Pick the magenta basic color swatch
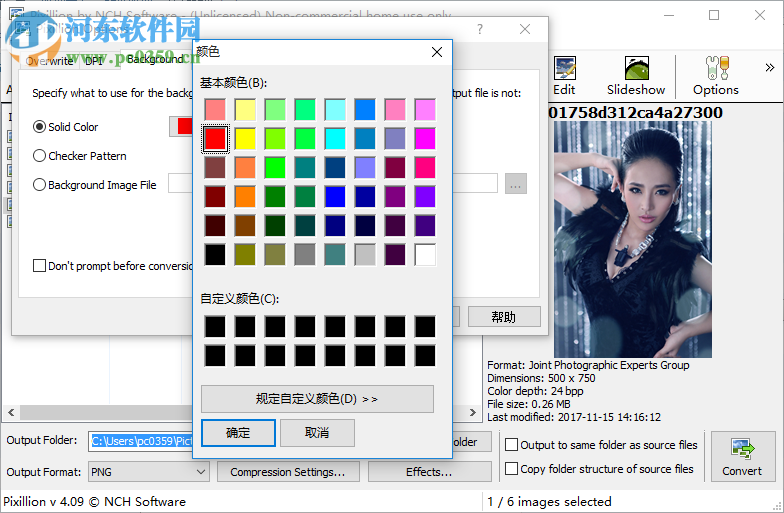784x513 pixels. tap(424, 138)
